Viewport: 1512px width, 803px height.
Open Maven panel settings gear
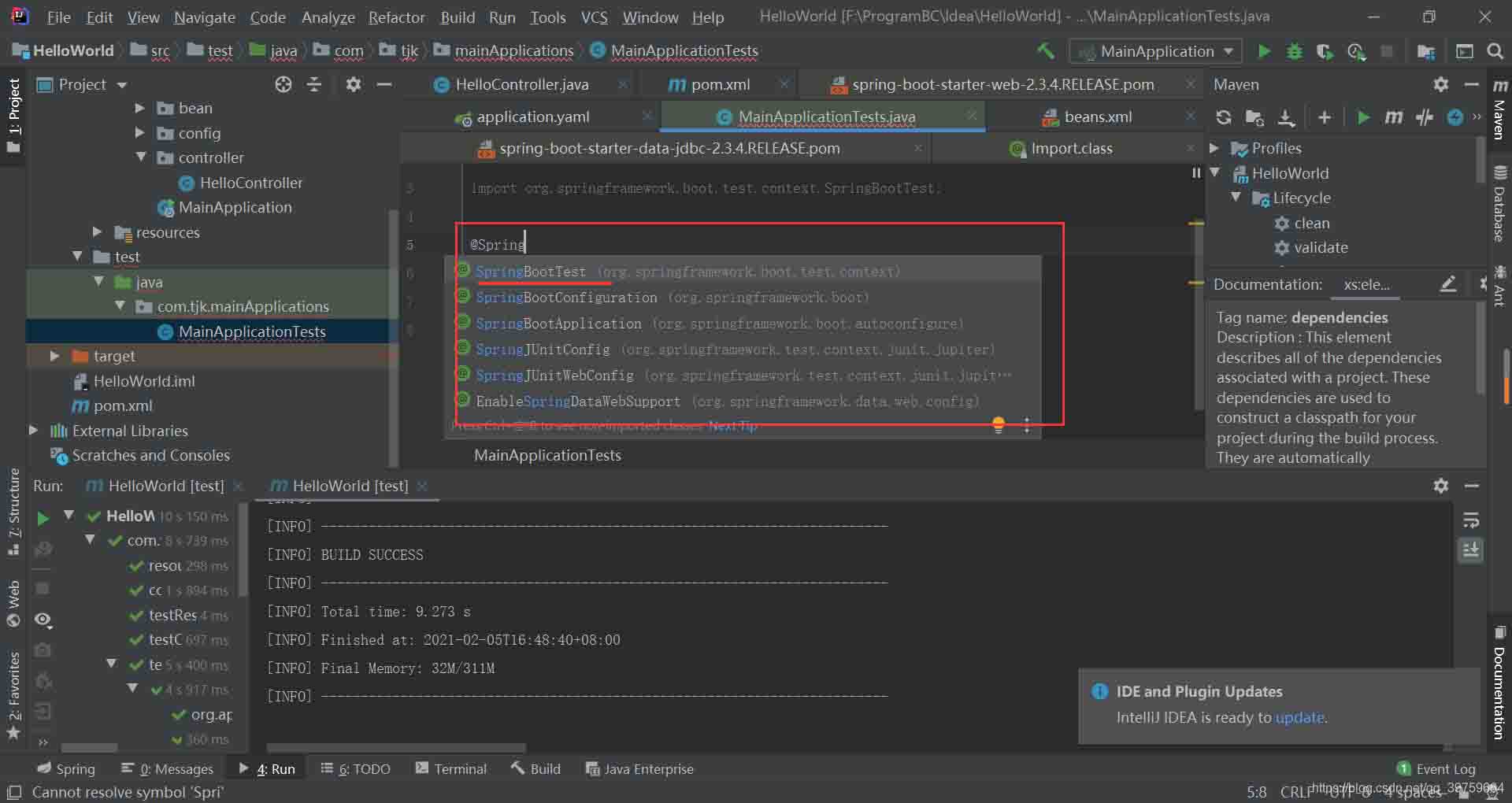click(1441, 84)
